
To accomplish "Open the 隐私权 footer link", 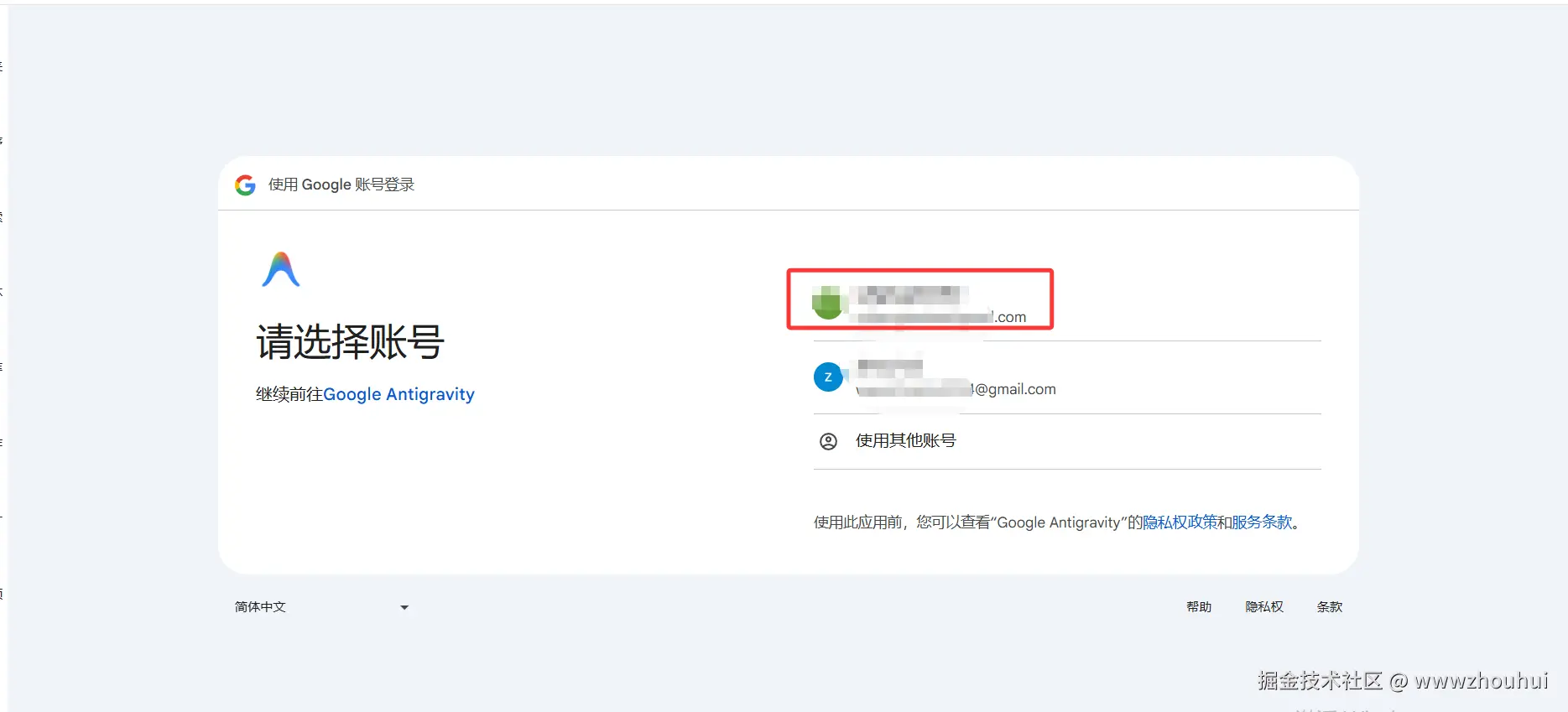I will pyautogui.click(x=1264, y=607).
